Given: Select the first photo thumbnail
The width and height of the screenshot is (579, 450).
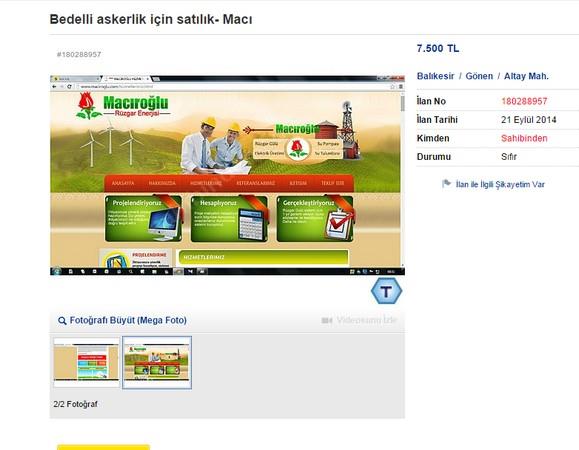Looking at the screenshot, I should [86, 362].
